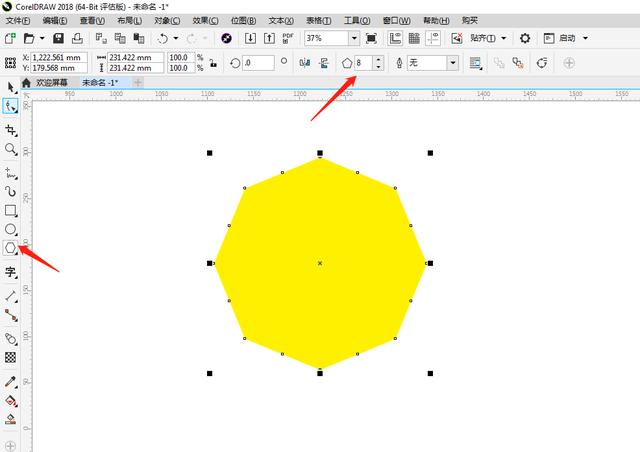Select the Color Eyedropper tool
The height and width of the screenshot is (452, 640).
coord(10,381)
